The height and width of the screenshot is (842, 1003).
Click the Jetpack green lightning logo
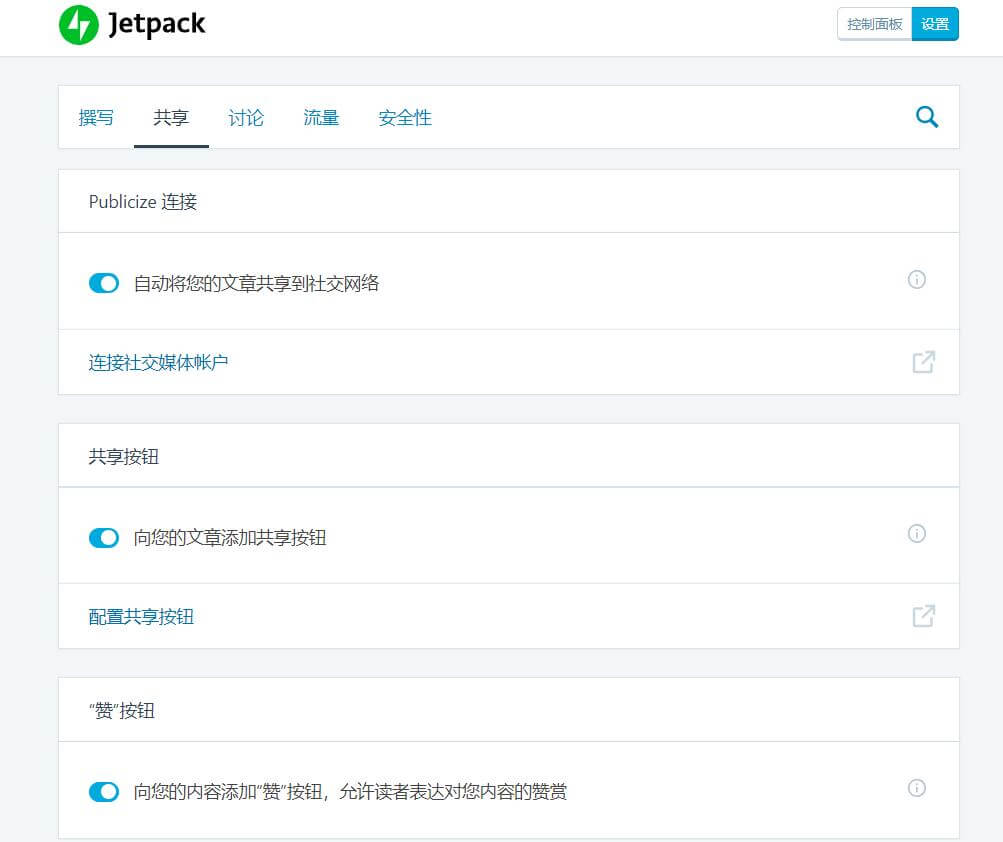[x=79, y=25]
